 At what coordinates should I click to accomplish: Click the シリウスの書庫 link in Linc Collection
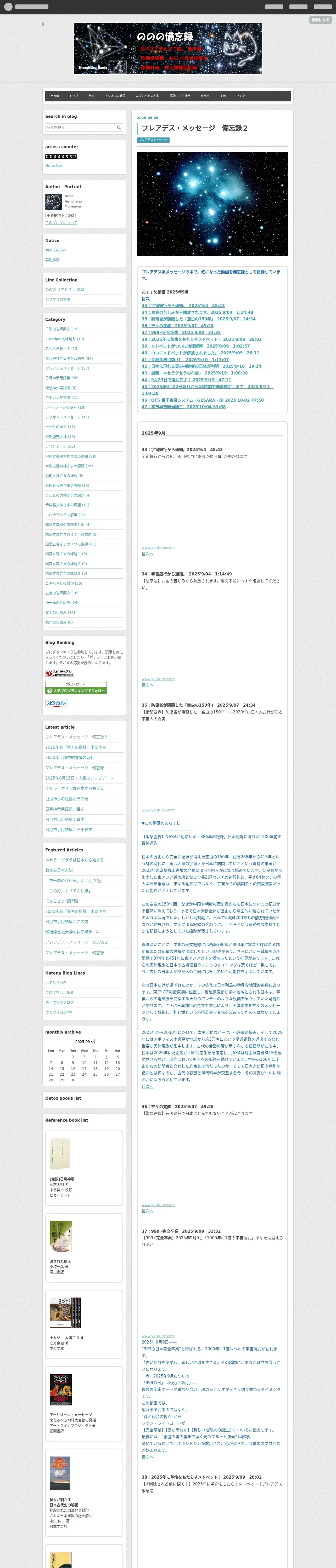point(57,299)
